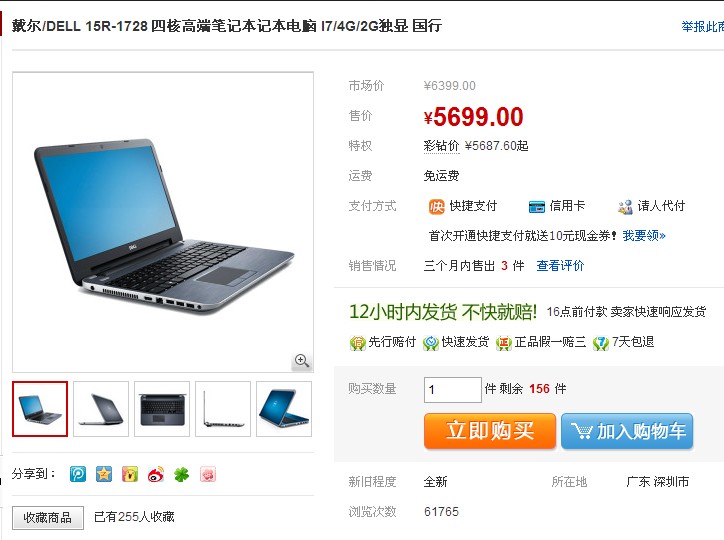Click the 请人代付 pay-for-me icon
Image resolution: width=724 pixels, height=540 pixels.
pyautogui.click(x=625, y=207)
